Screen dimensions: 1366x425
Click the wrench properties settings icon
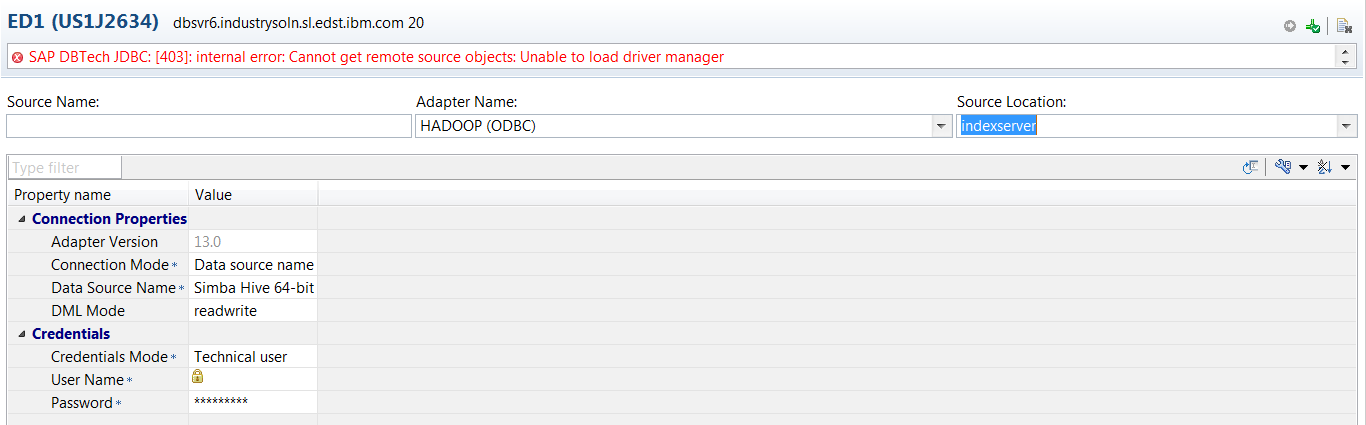[1283, 167]
